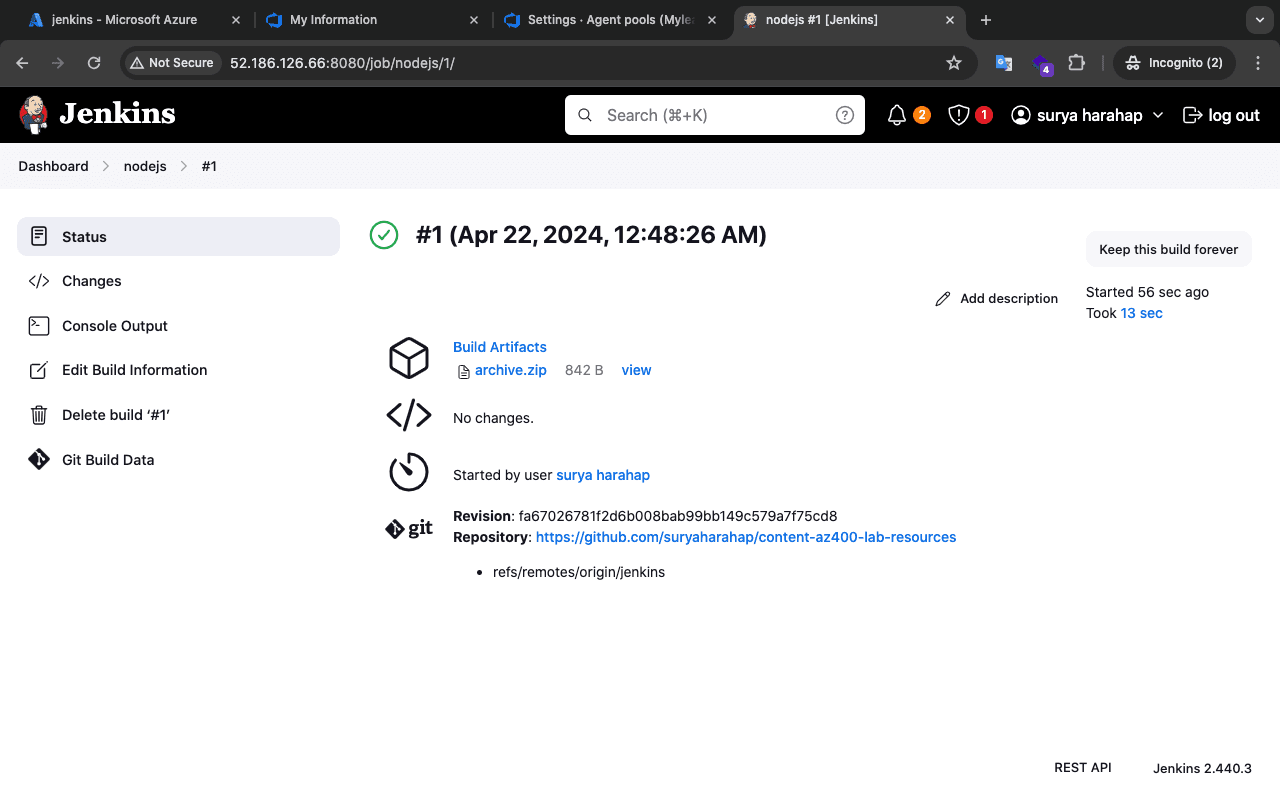
Task: Click the No changes. text
Action: point(493,418)
